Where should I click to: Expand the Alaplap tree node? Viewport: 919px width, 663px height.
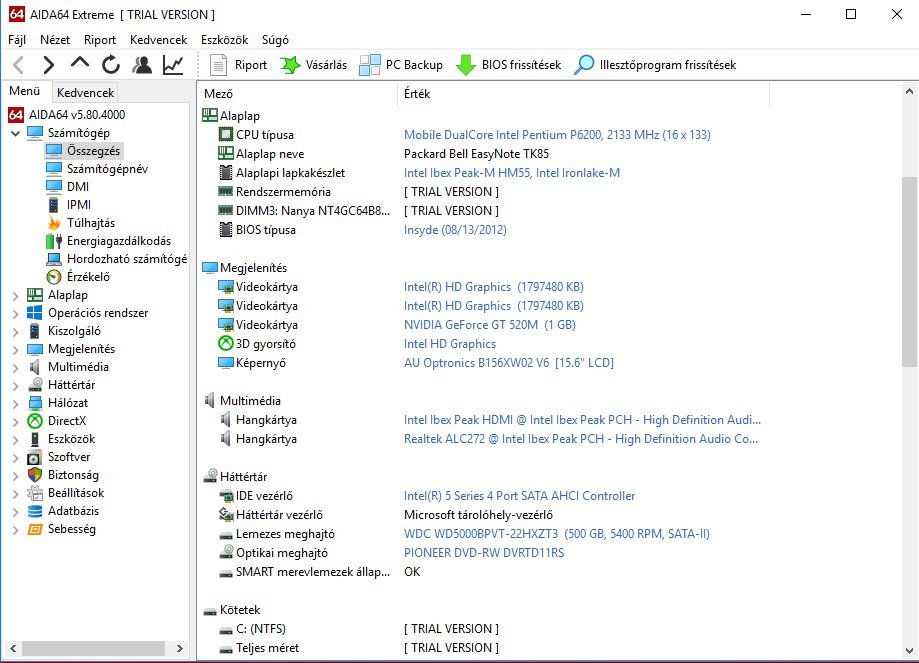[x=15, y=296]
